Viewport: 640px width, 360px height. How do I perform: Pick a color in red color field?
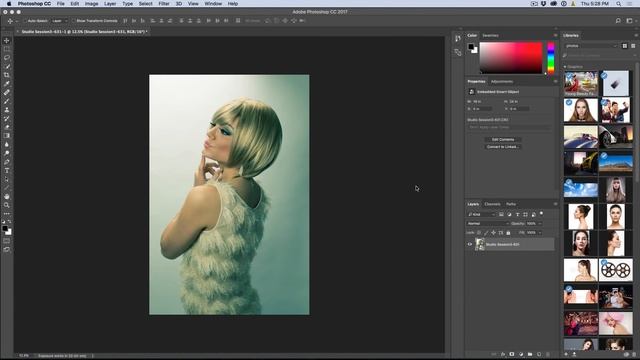coord(511,58)
